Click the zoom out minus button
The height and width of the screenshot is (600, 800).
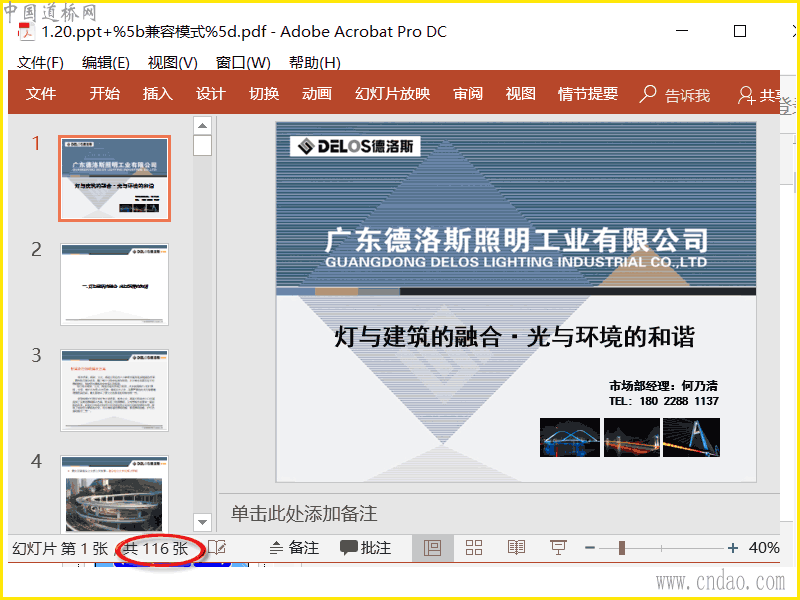[590, 548]
